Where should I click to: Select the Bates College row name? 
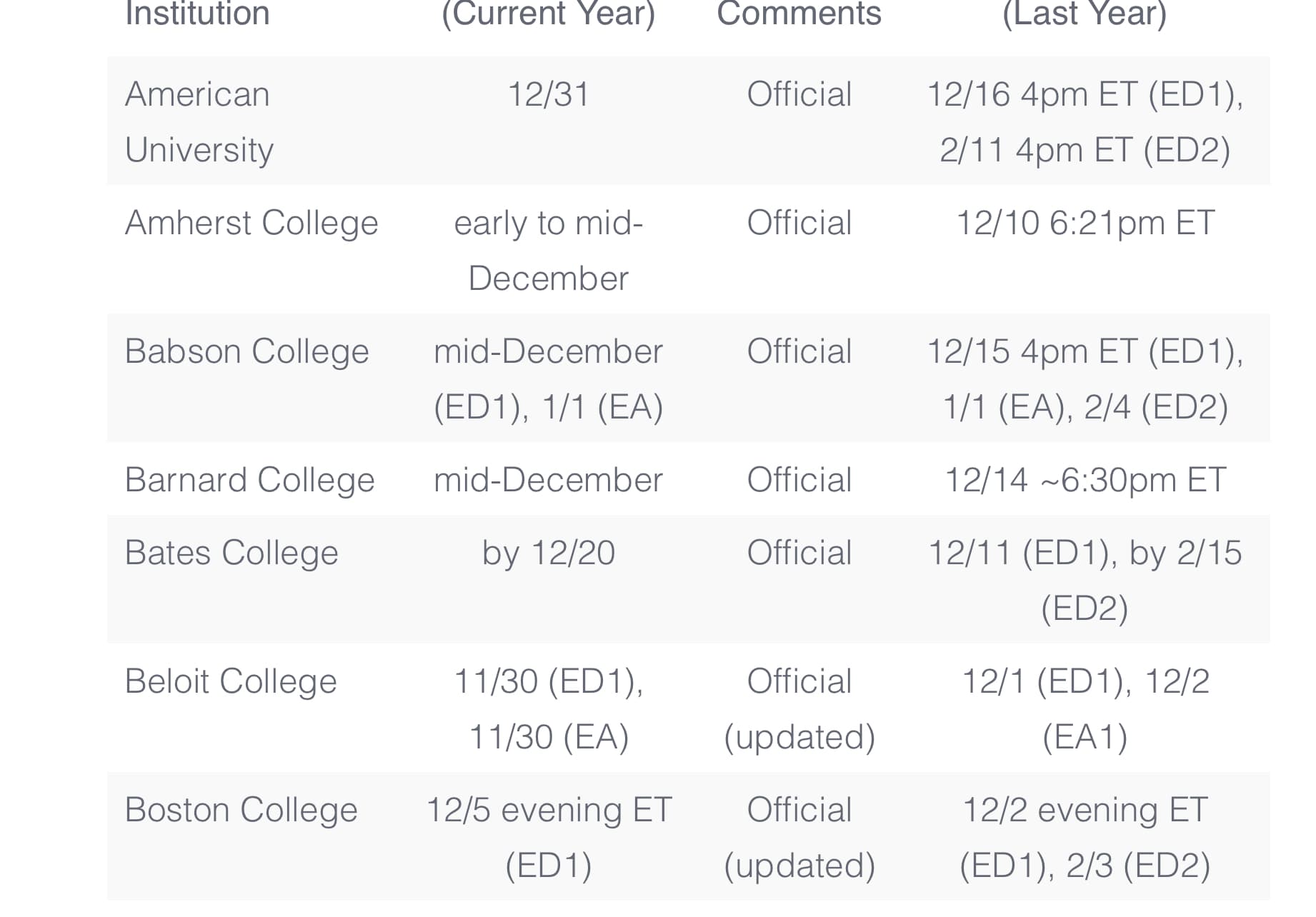231,553
